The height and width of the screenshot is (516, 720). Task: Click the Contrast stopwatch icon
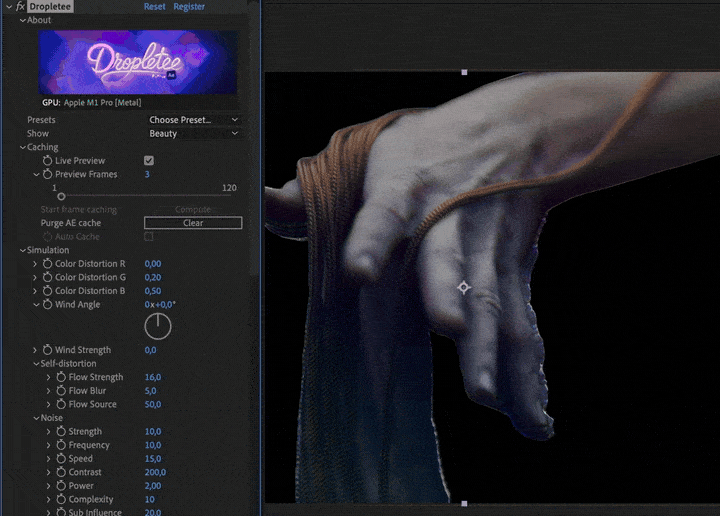[x=60, y=472]
